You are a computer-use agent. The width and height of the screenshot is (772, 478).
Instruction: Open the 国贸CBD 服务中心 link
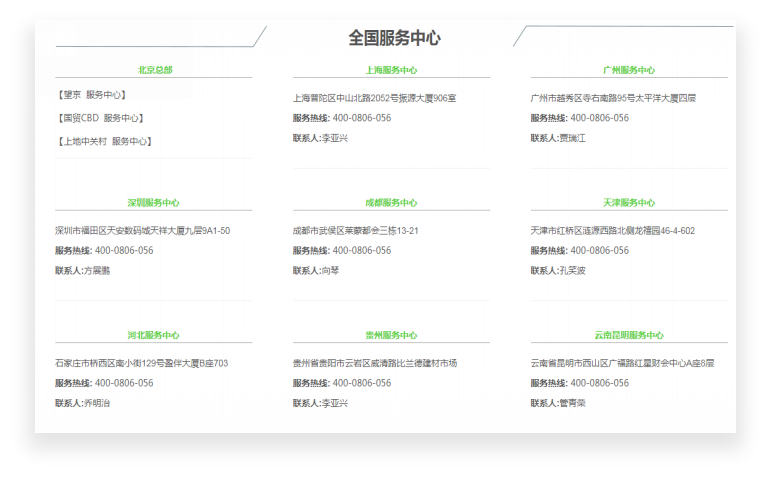(101, 118)
